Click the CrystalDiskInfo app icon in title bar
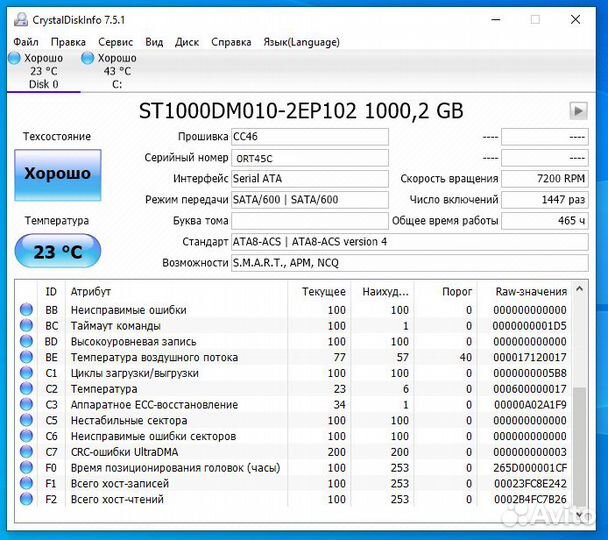Viewport: 608px width, 540px height. point(21,19)
